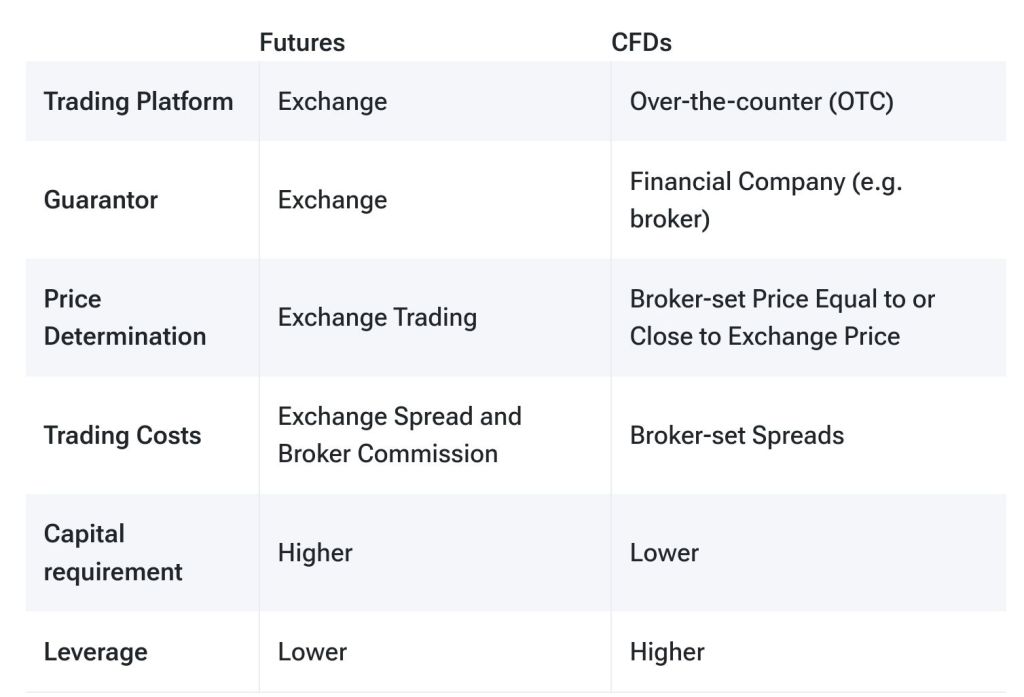Click the Financial Company (e.g. broker) cell

pyautogui.click(x=765, y=200)
